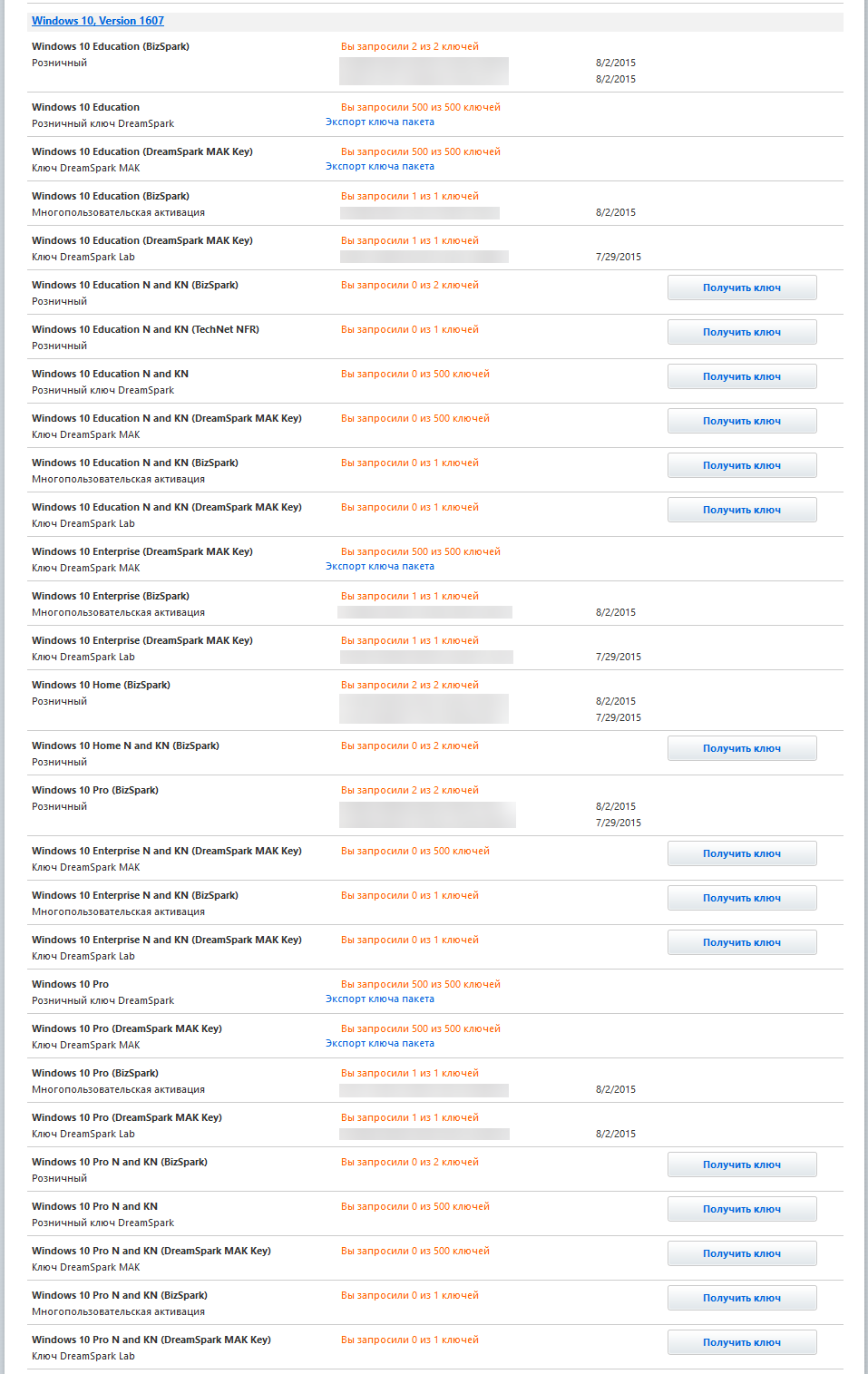Export package key for Windows 10 Enterprise DreamSpark MAK
868x1374 pixels.
coord(380,567)
